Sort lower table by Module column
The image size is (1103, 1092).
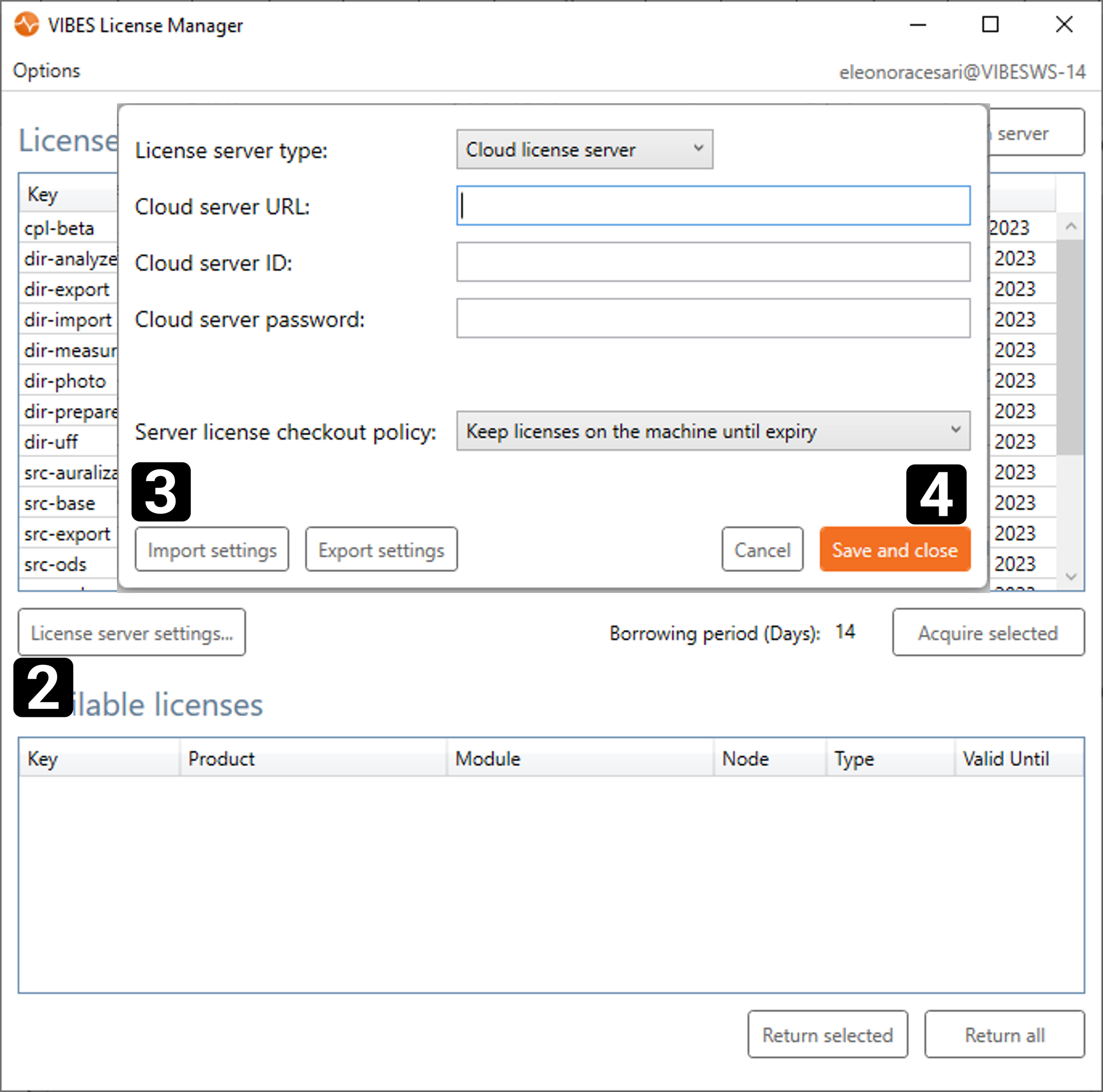[x=581, y=759]
